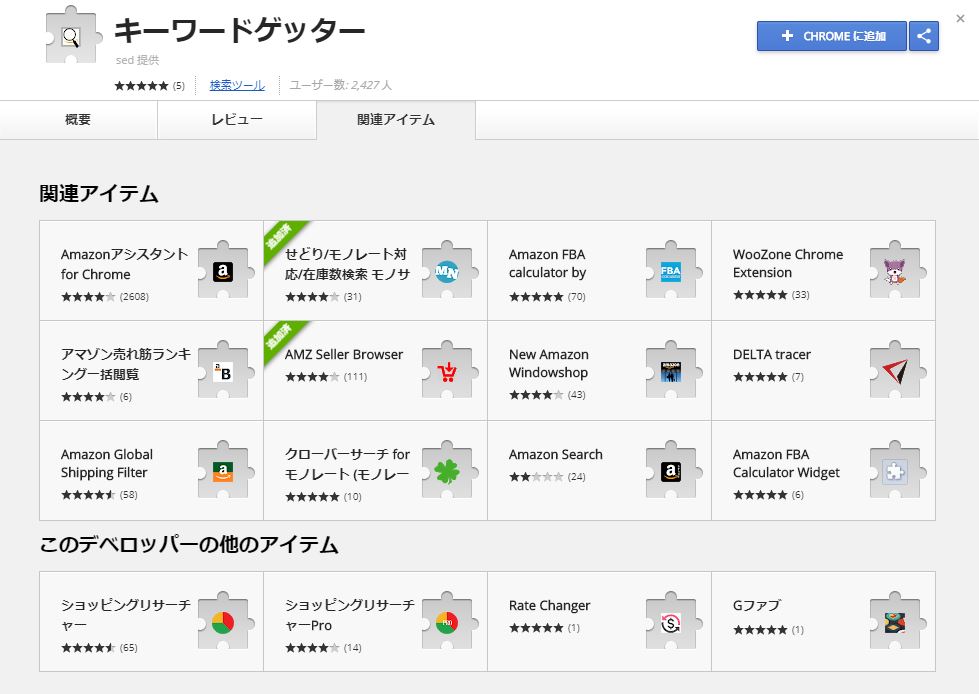Viewport: 979px width, 694px height.
Task: Open the ショッピングリサーチャーPro title
Action: click(350, 615)
